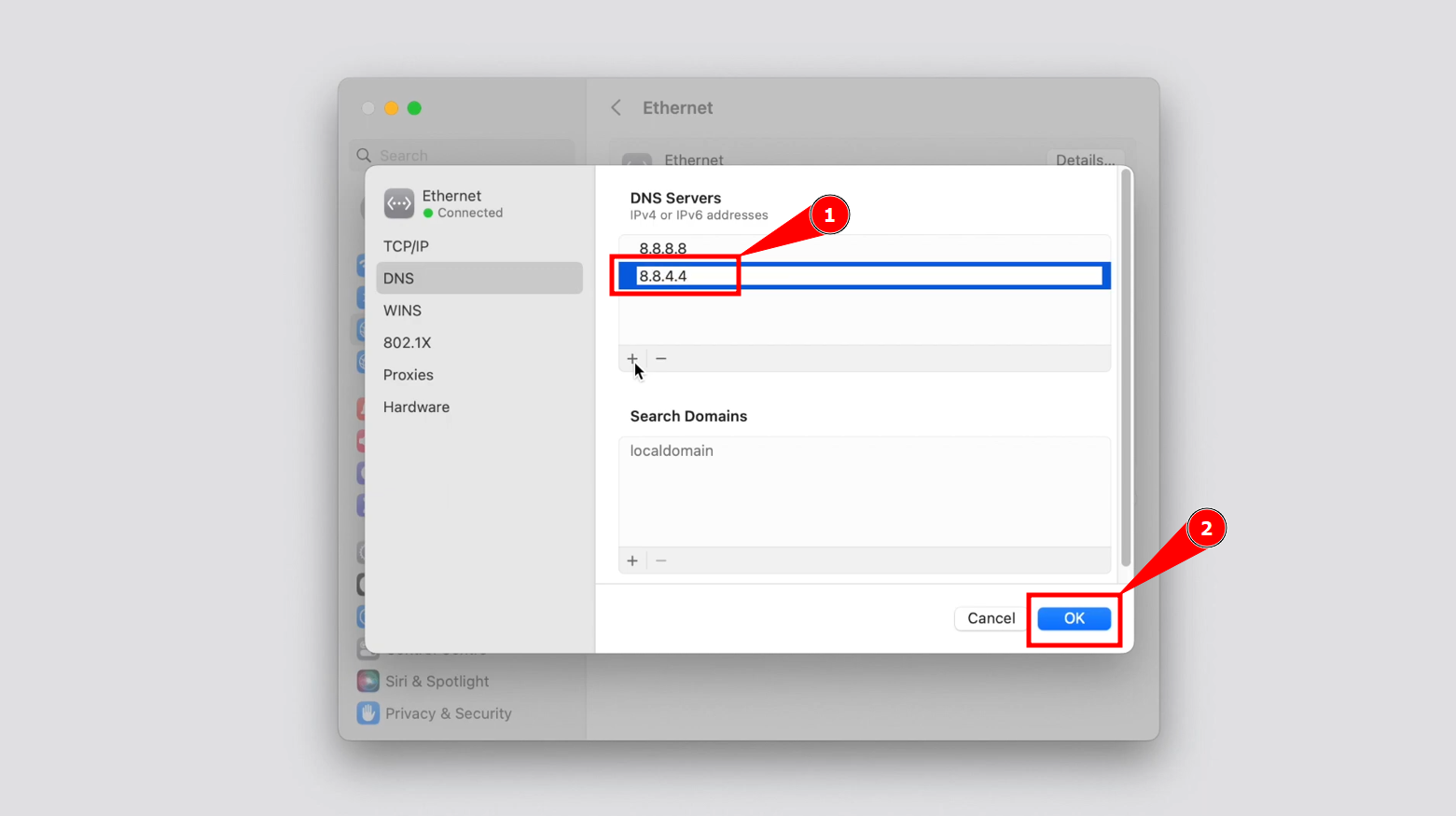Confirm DNS changes with the OK button
1456x816 pixels.
1073,618
